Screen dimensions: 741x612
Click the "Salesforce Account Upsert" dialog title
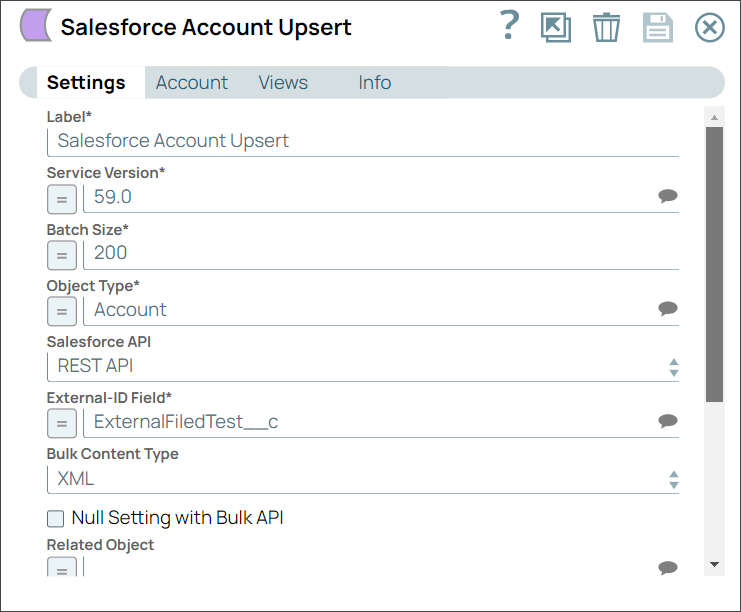click(206, 27)
